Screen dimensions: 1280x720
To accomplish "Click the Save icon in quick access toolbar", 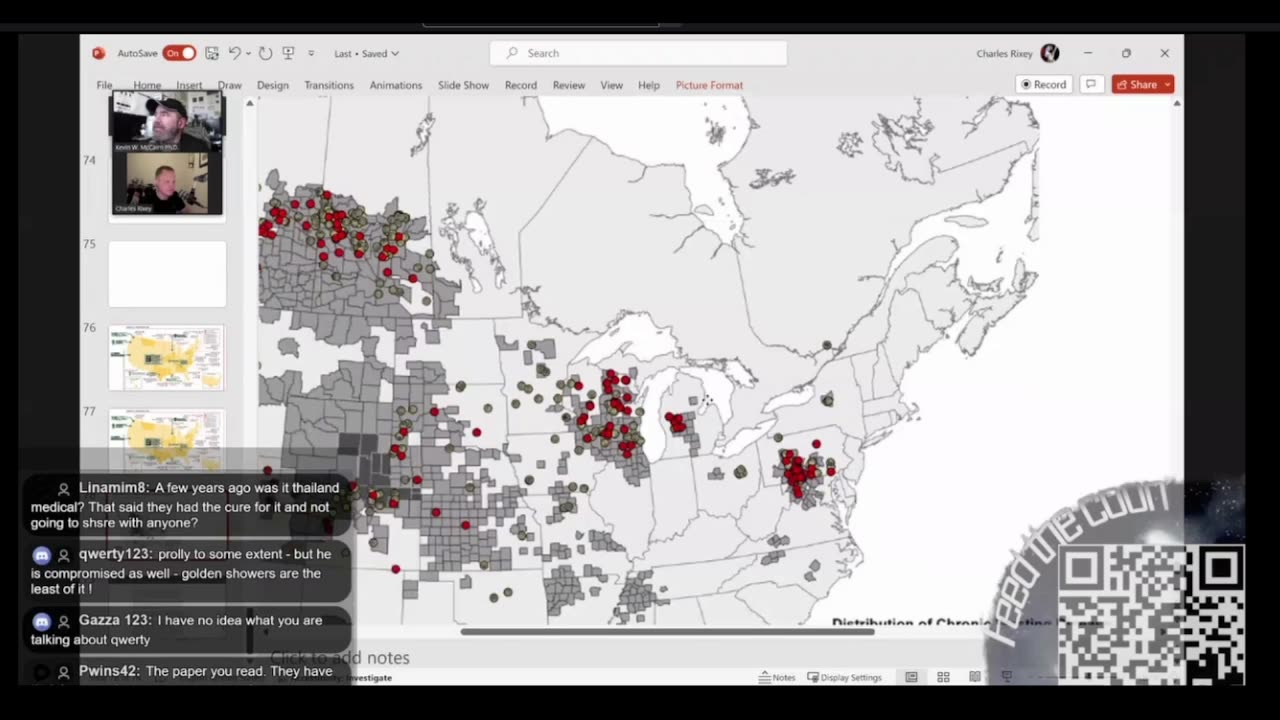I will 212,53.
